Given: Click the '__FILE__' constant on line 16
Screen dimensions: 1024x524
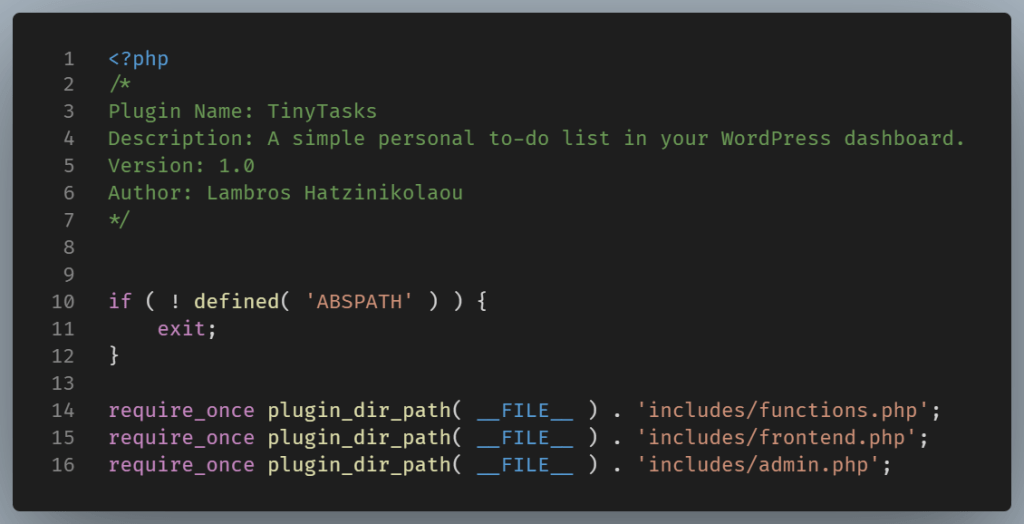Looking at the screenshot, I should click(525, 465).
